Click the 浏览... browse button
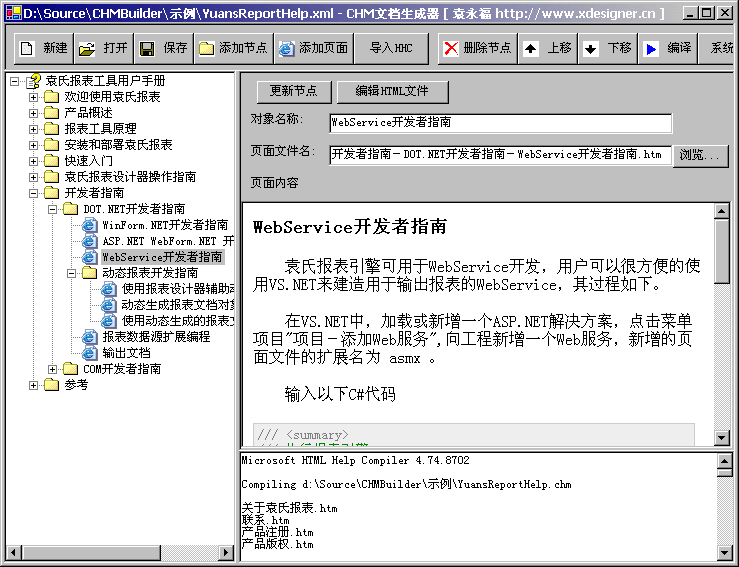Viewport: 739px width, 567px height. coord(700,155)
